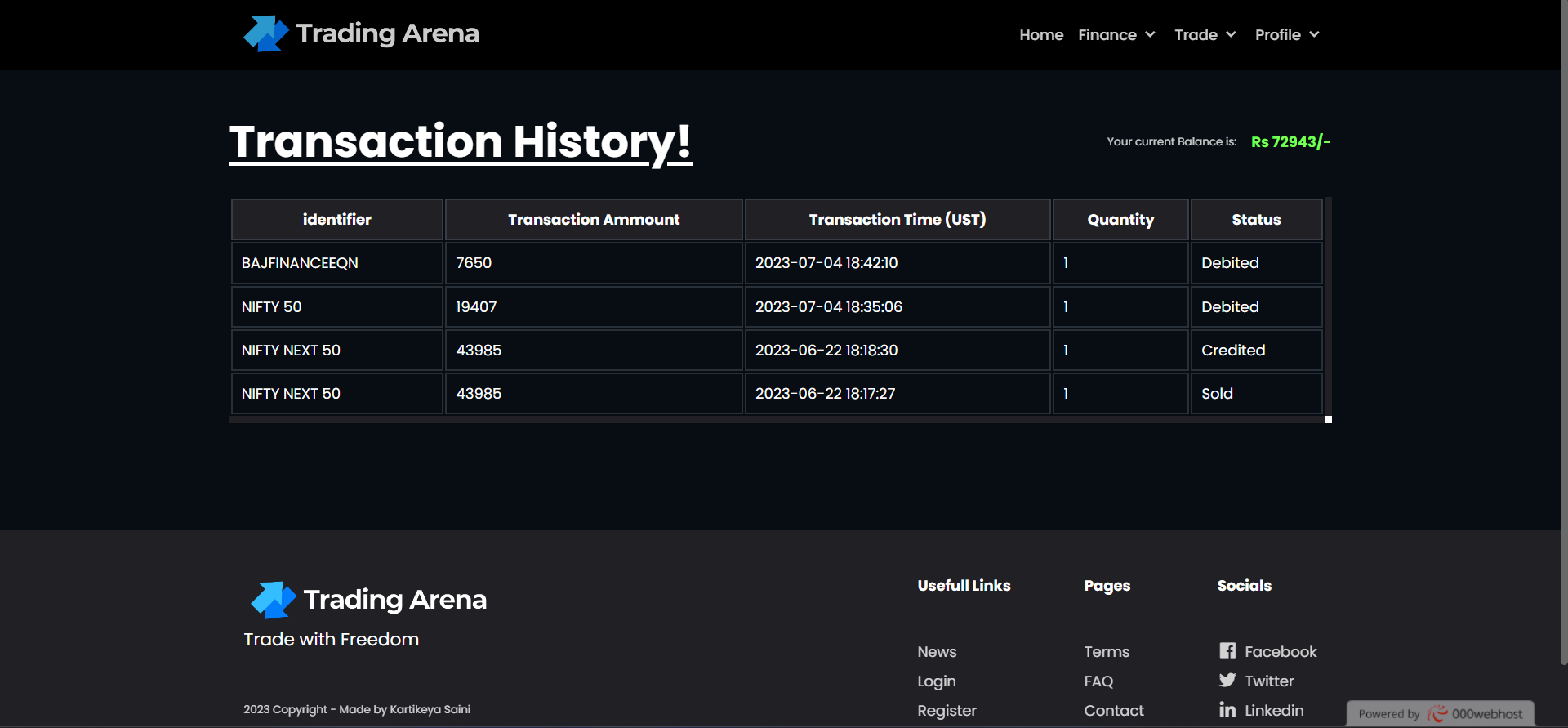The height and width of the screenshot is (728, 1568).
Task: Click the Pages footer heading
Action: tap(1107, 586)
